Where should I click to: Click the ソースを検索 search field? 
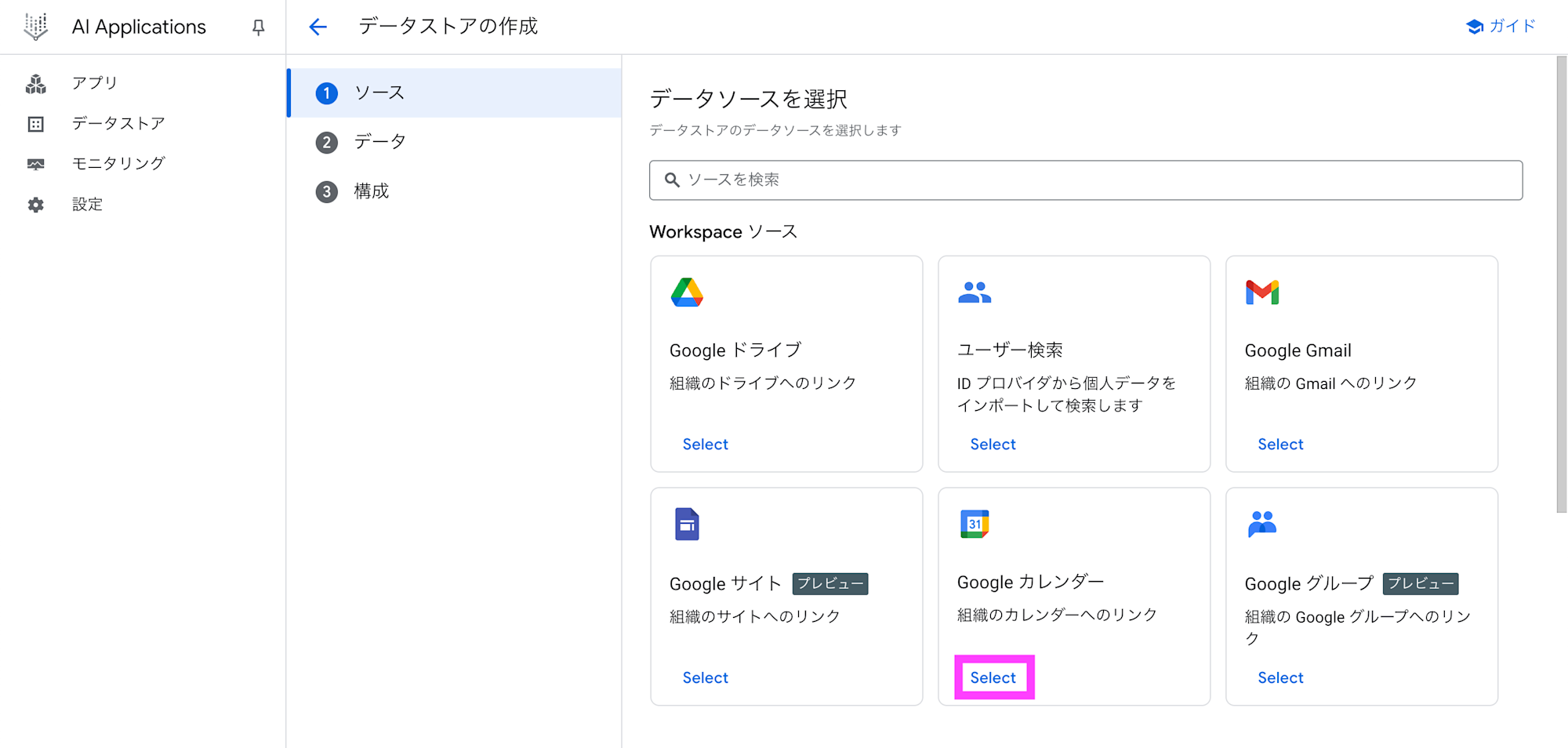click(x=1086, y=180)
